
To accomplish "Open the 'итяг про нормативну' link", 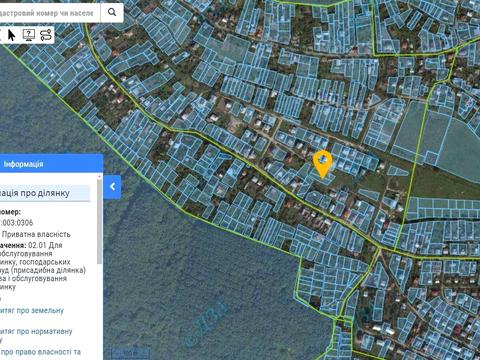I will click(x=36, y=332).
